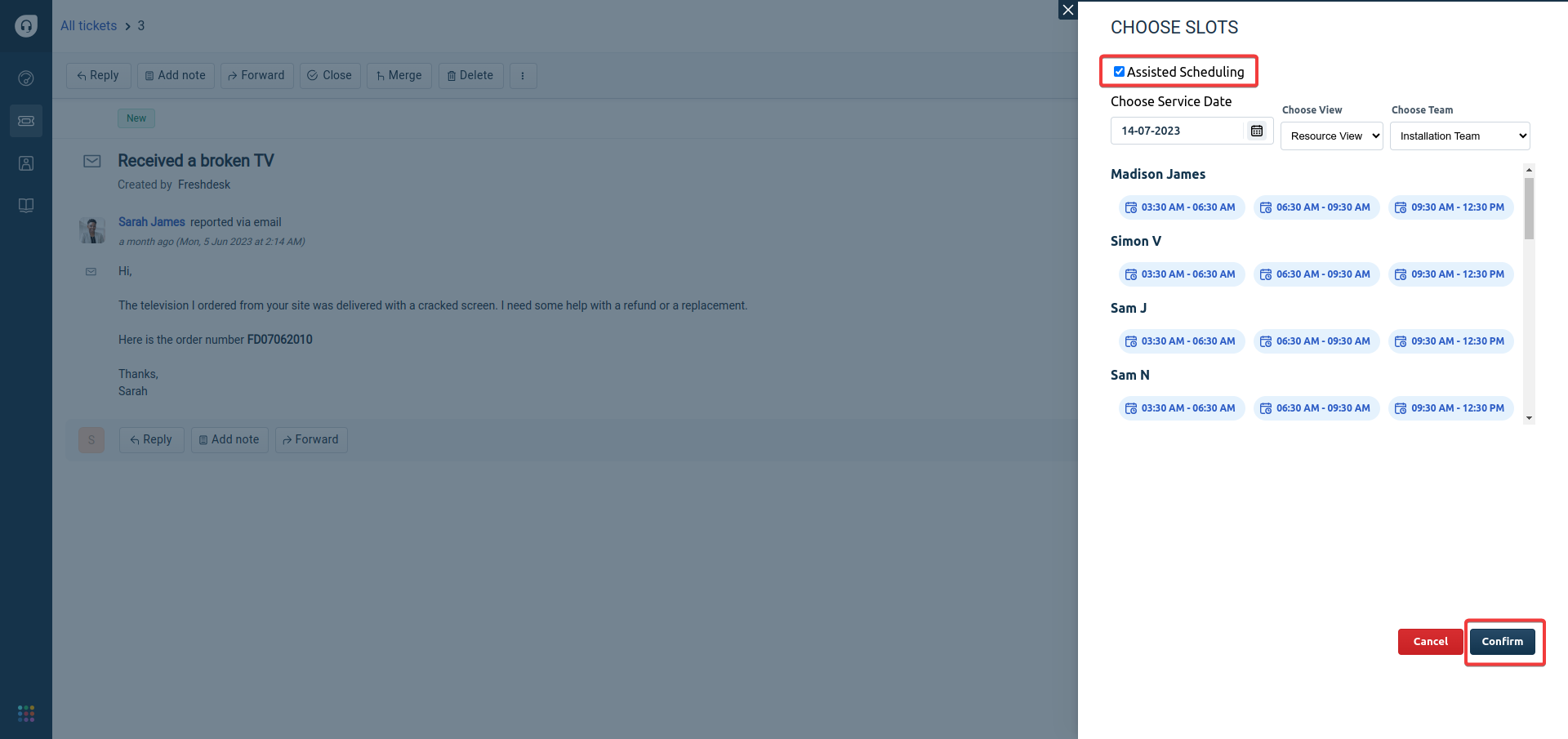Click the Simon V resource name
1568x739 pixels.
point(1136,241)
